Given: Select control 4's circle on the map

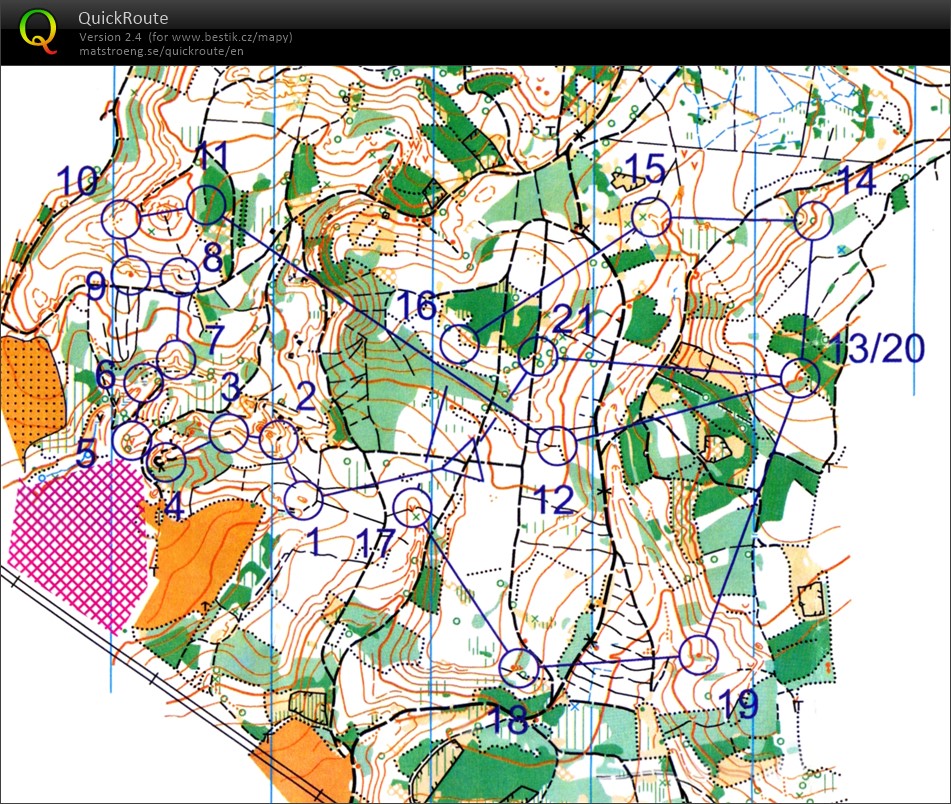Looking at the screenshot, I should [167, 461].
